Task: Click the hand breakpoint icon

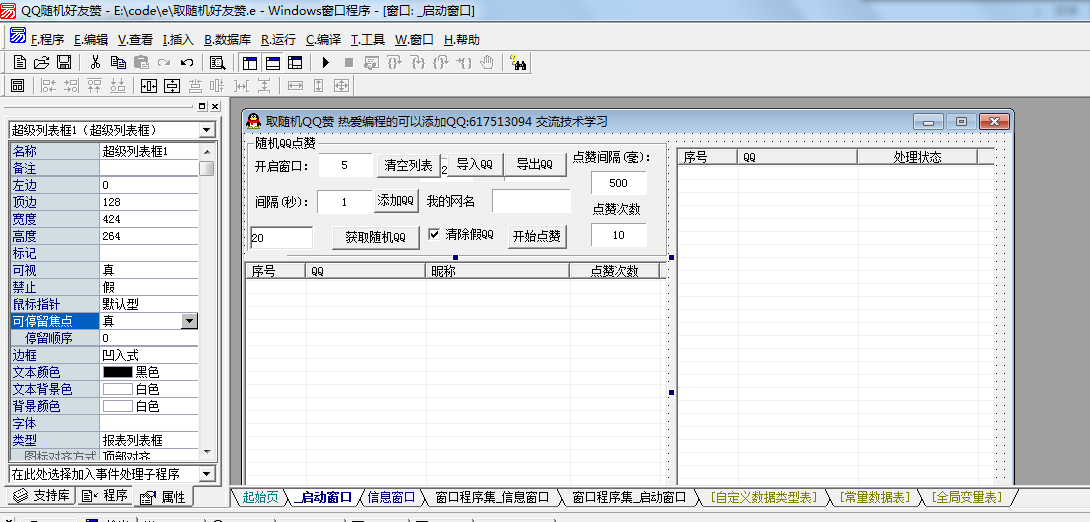Action: click(487, 63)
